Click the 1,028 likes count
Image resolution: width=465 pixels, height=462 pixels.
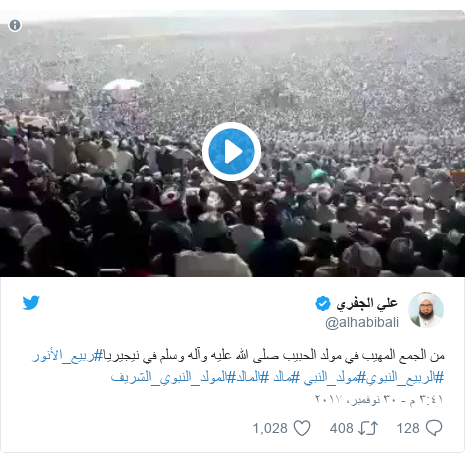click(x=270, y=428)
